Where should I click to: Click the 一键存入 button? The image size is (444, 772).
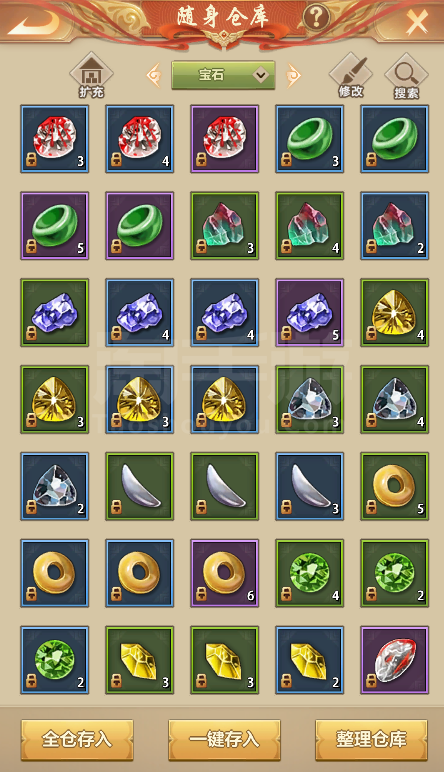(224, 740)
